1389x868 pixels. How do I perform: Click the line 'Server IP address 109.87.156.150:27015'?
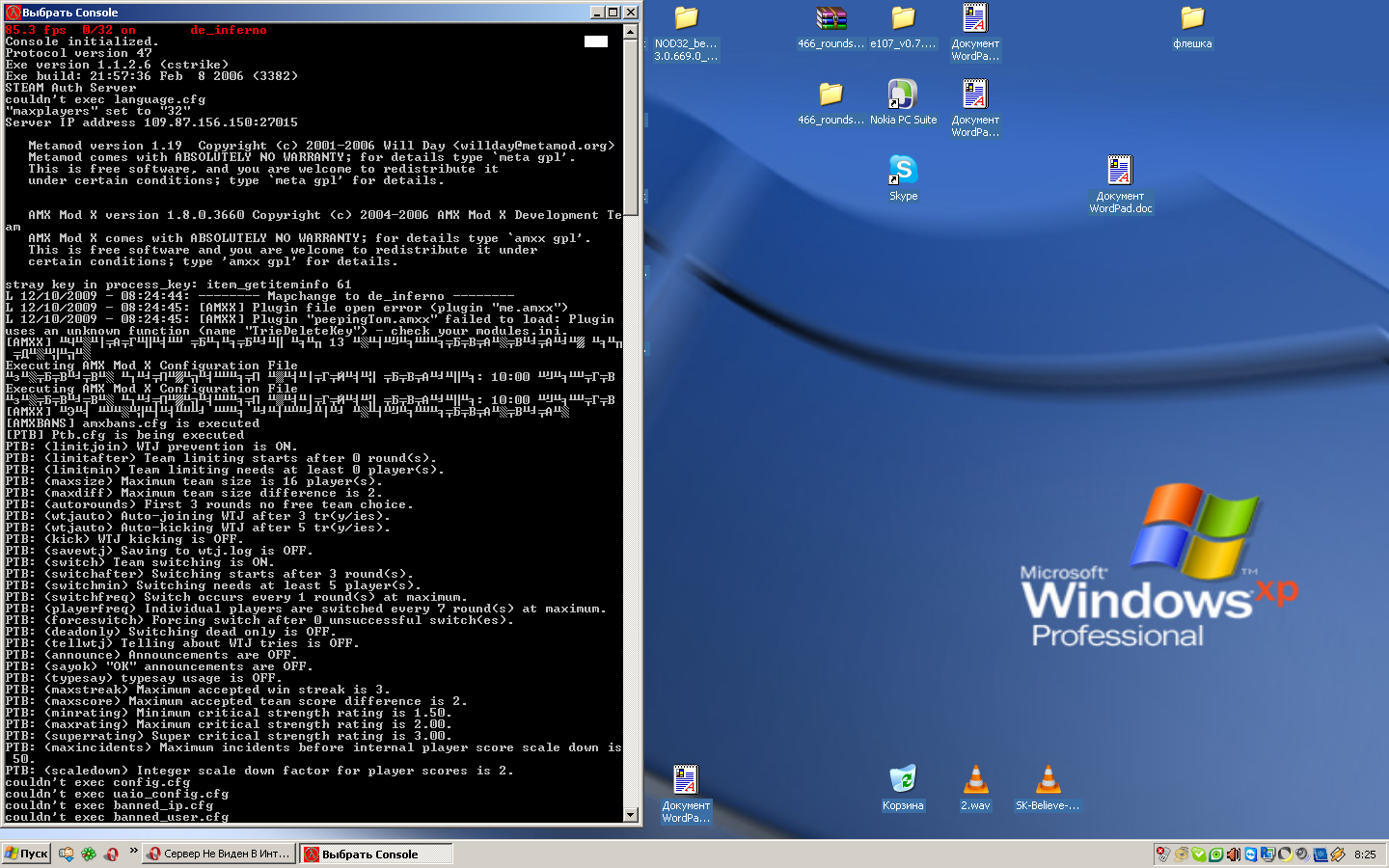[151, 122]
